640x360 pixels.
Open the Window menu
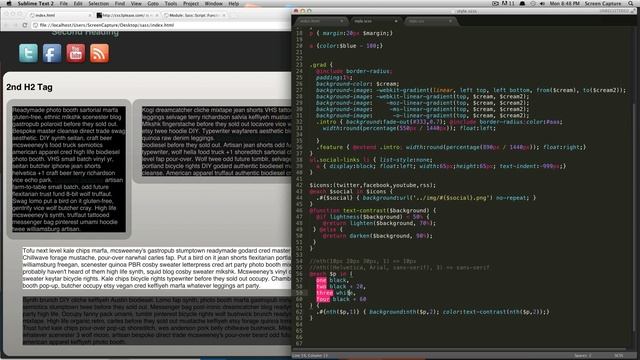213,3
